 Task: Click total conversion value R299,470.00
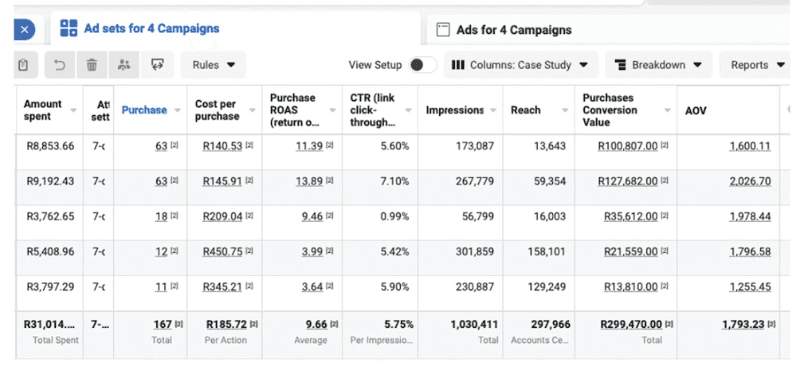pyautogui.click(x=631, y=324)
